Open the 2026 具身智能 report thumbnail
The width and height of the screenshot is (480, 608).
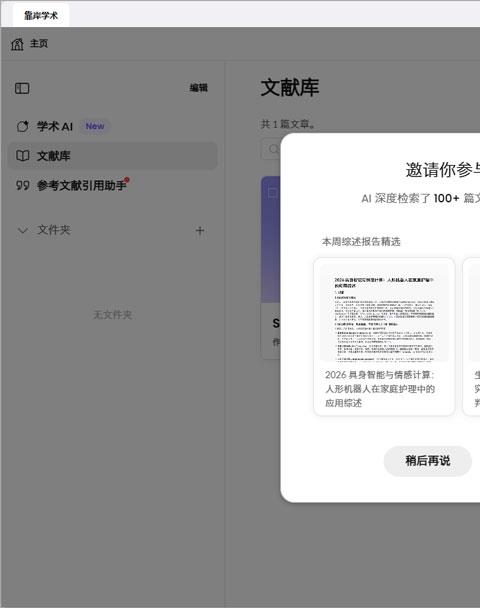tap(384, 313)
